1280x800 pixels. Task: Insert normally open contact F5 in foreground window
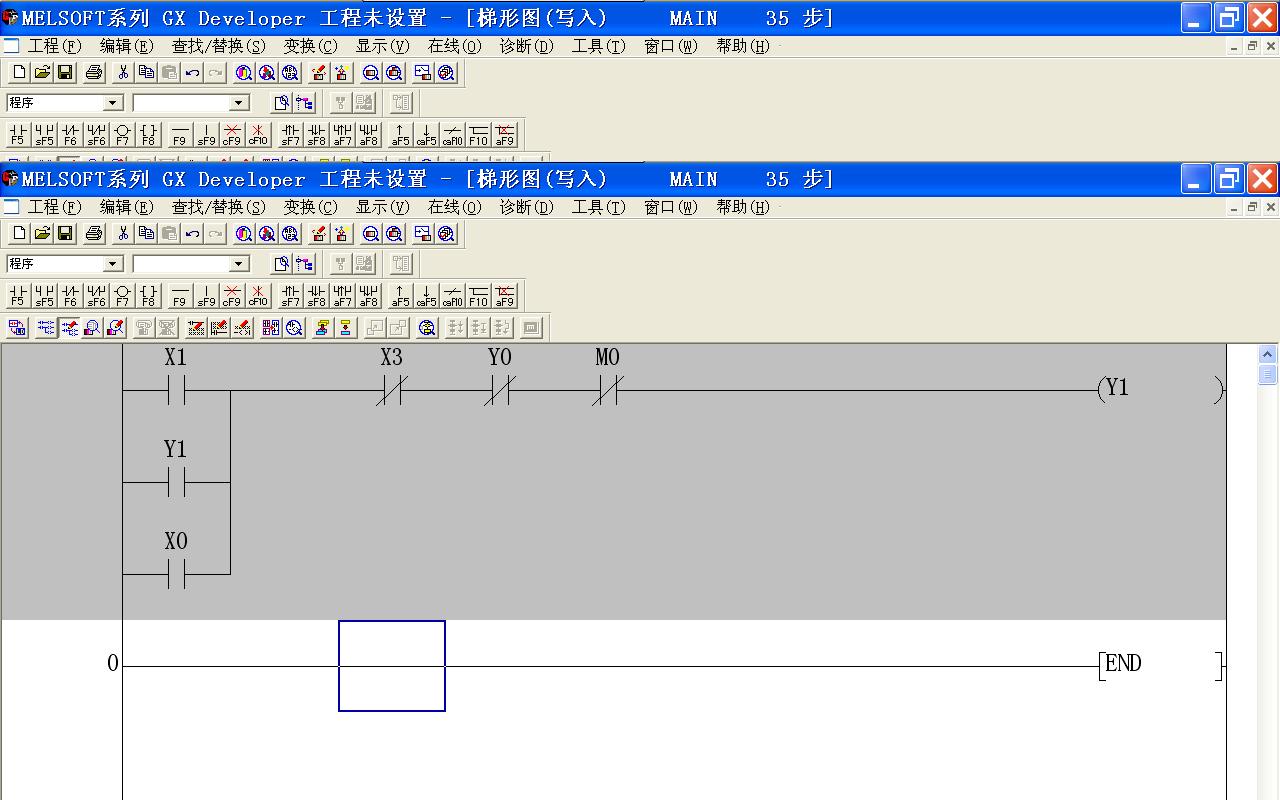pyautogui.click(x=17, y=296)
